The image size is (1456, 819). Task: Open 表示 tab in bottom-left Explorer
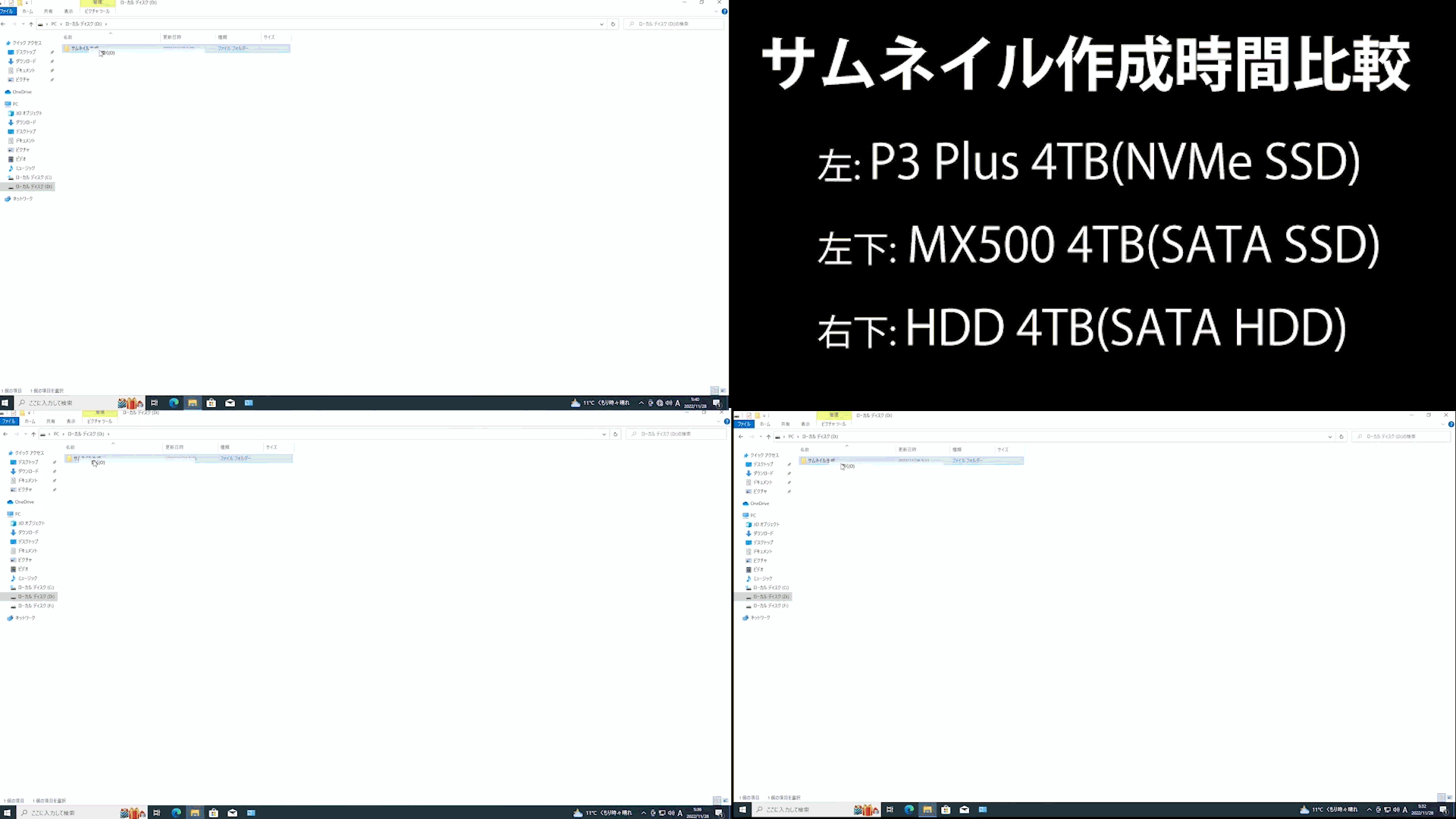point(71,422)
